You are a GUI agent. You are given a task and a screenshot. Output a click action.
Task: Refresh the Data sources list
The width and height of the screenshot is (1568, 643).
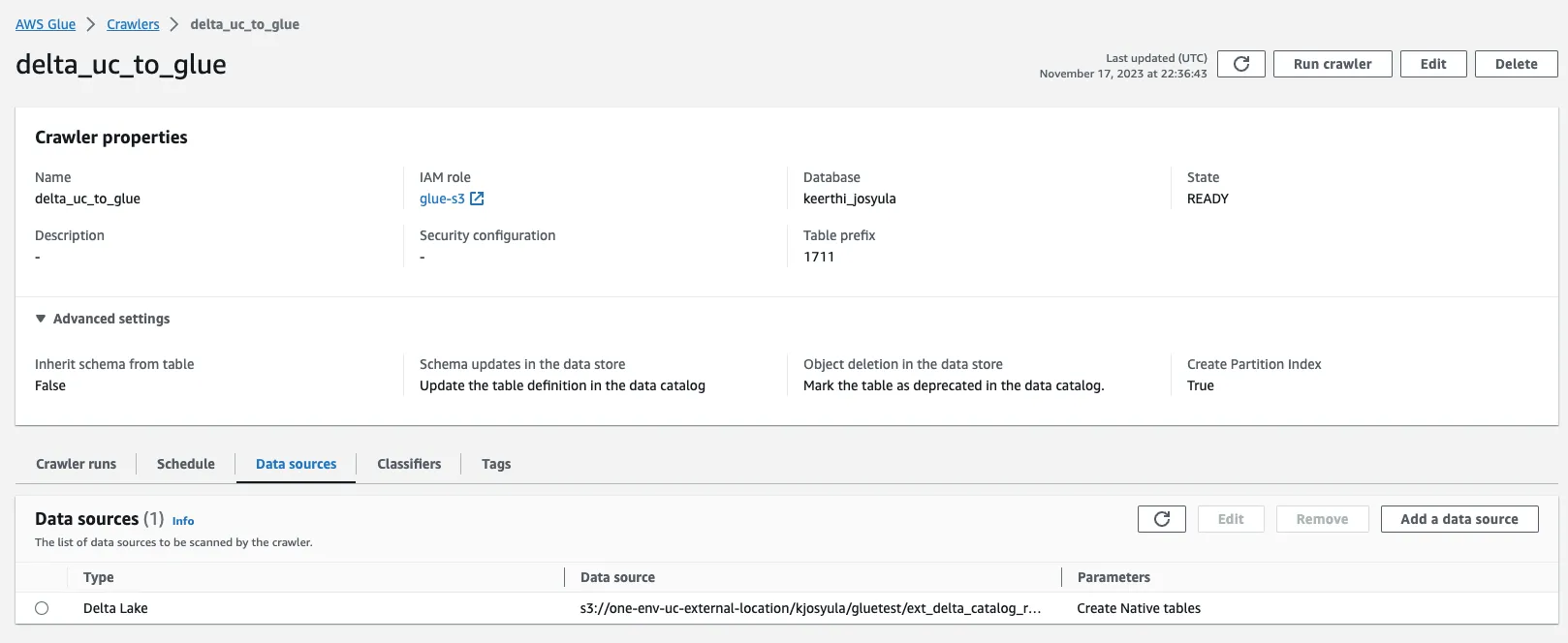[x=1162, y=519]
